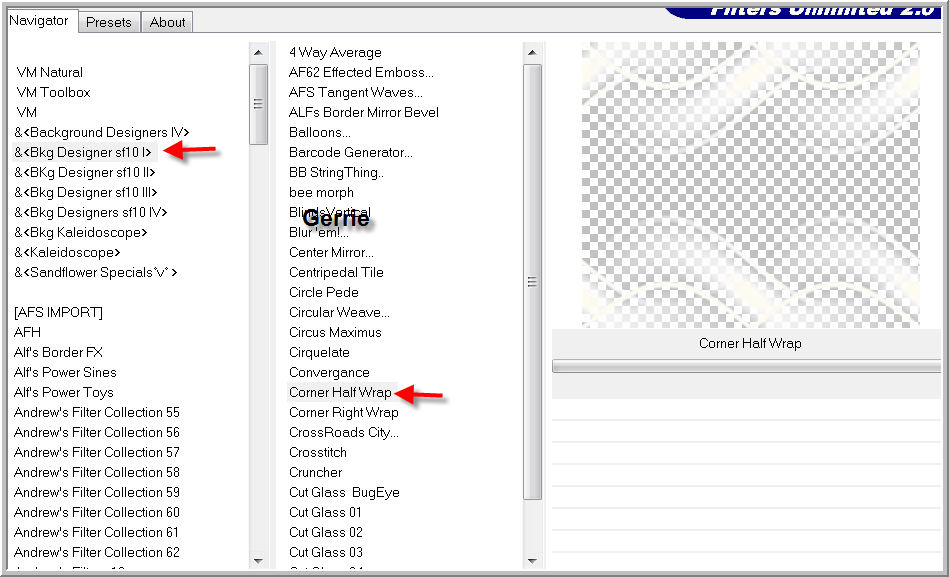Click the filter list scrollbar thumb
This screenshot has height=577, width=949.
pos(532,282)
